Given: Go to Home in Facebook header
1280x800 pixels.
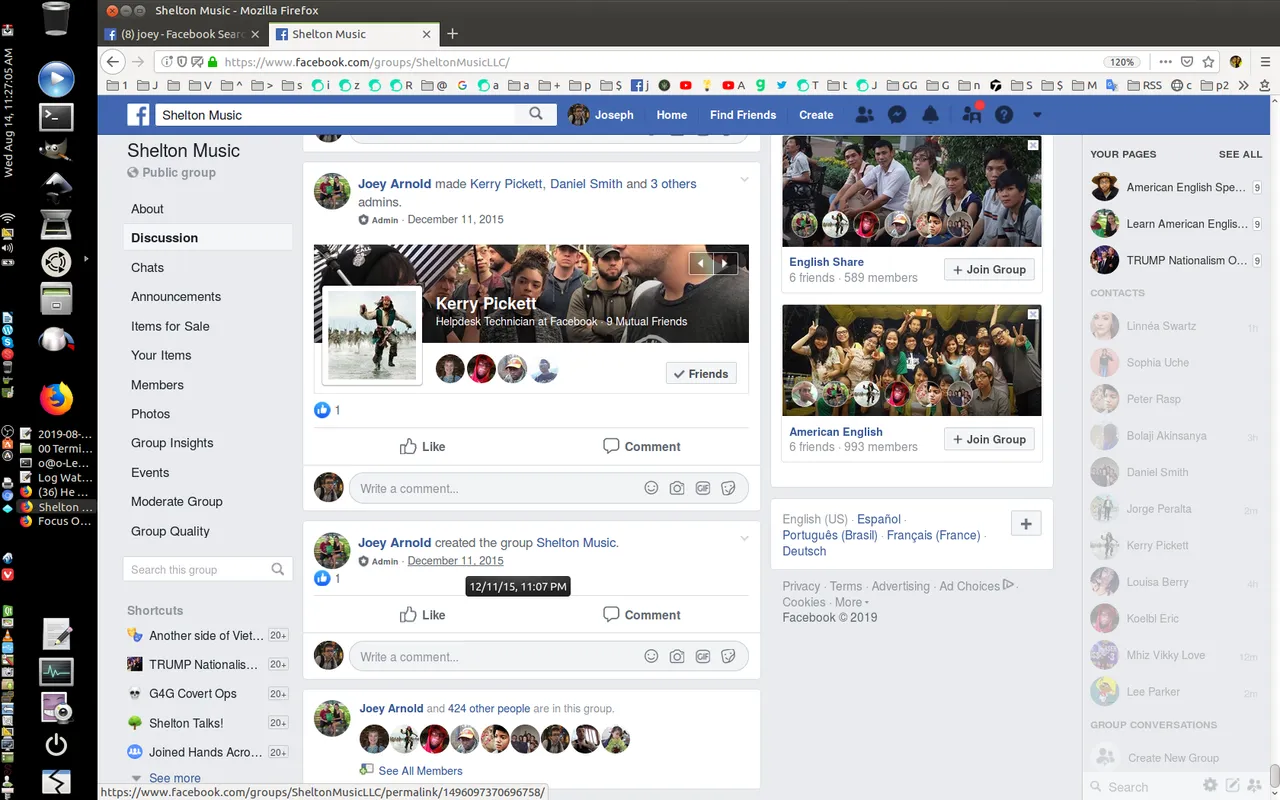Looking at the screenshot, I should (x=671, y=115).
